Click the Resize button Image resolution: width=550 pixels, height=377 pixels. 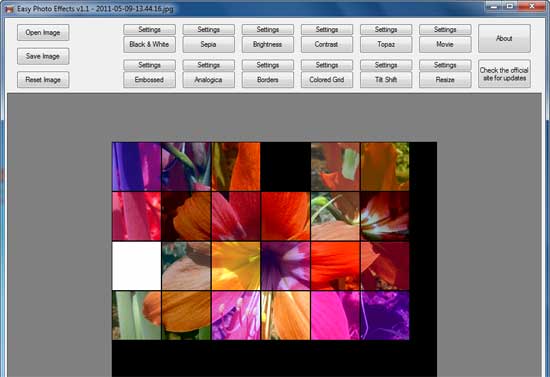coord(445,80)
